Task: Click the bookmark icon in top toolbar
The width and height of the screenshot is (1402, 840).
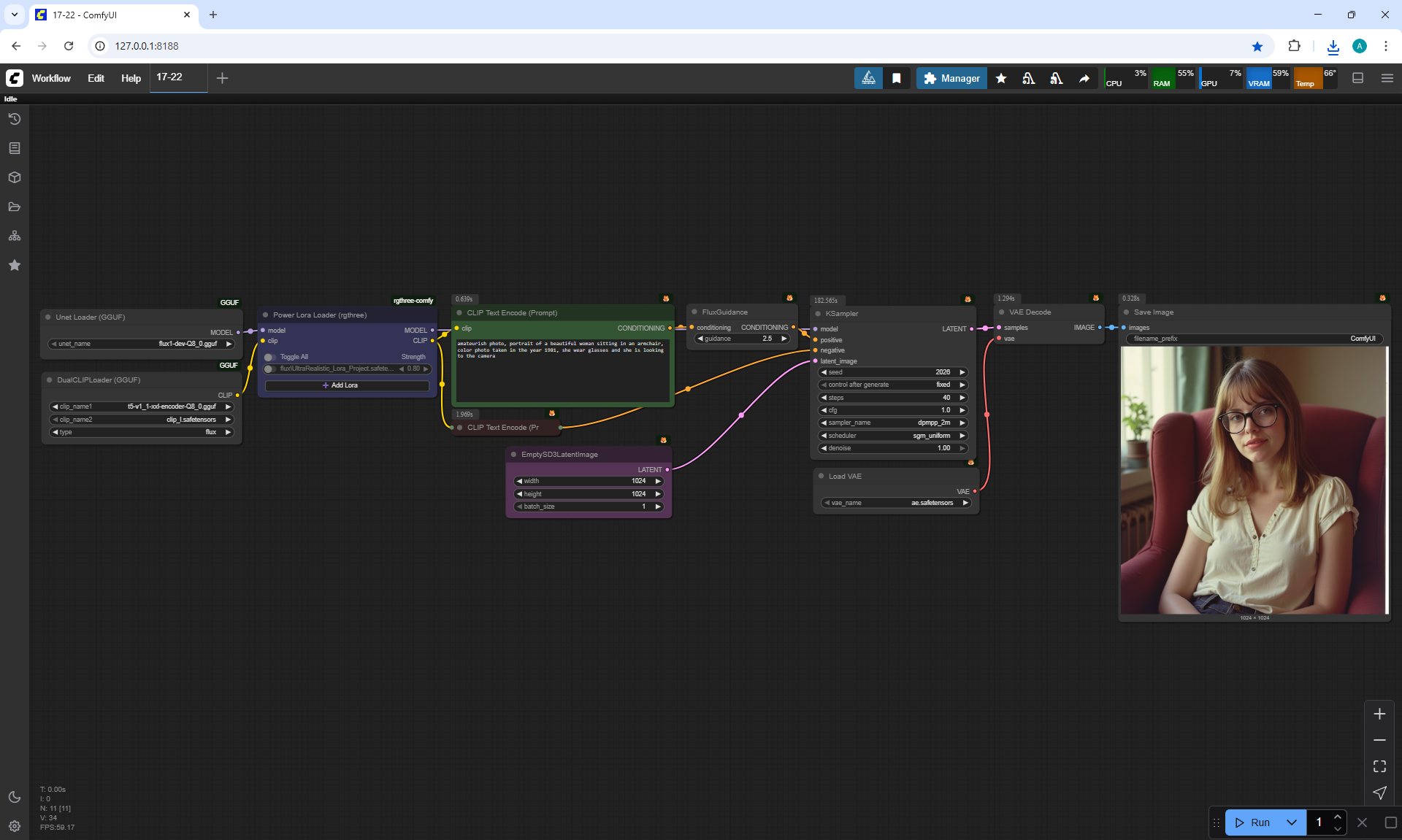Action: click(897, 78)
